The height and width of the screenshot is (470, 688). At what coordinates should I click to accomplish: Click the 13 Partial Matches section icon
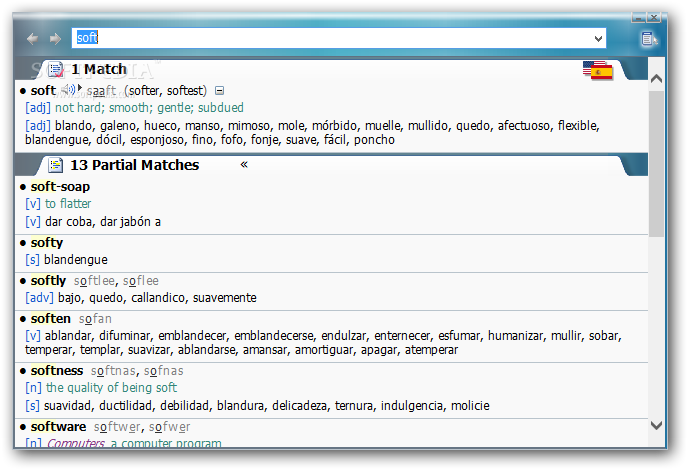pos(55,165)
